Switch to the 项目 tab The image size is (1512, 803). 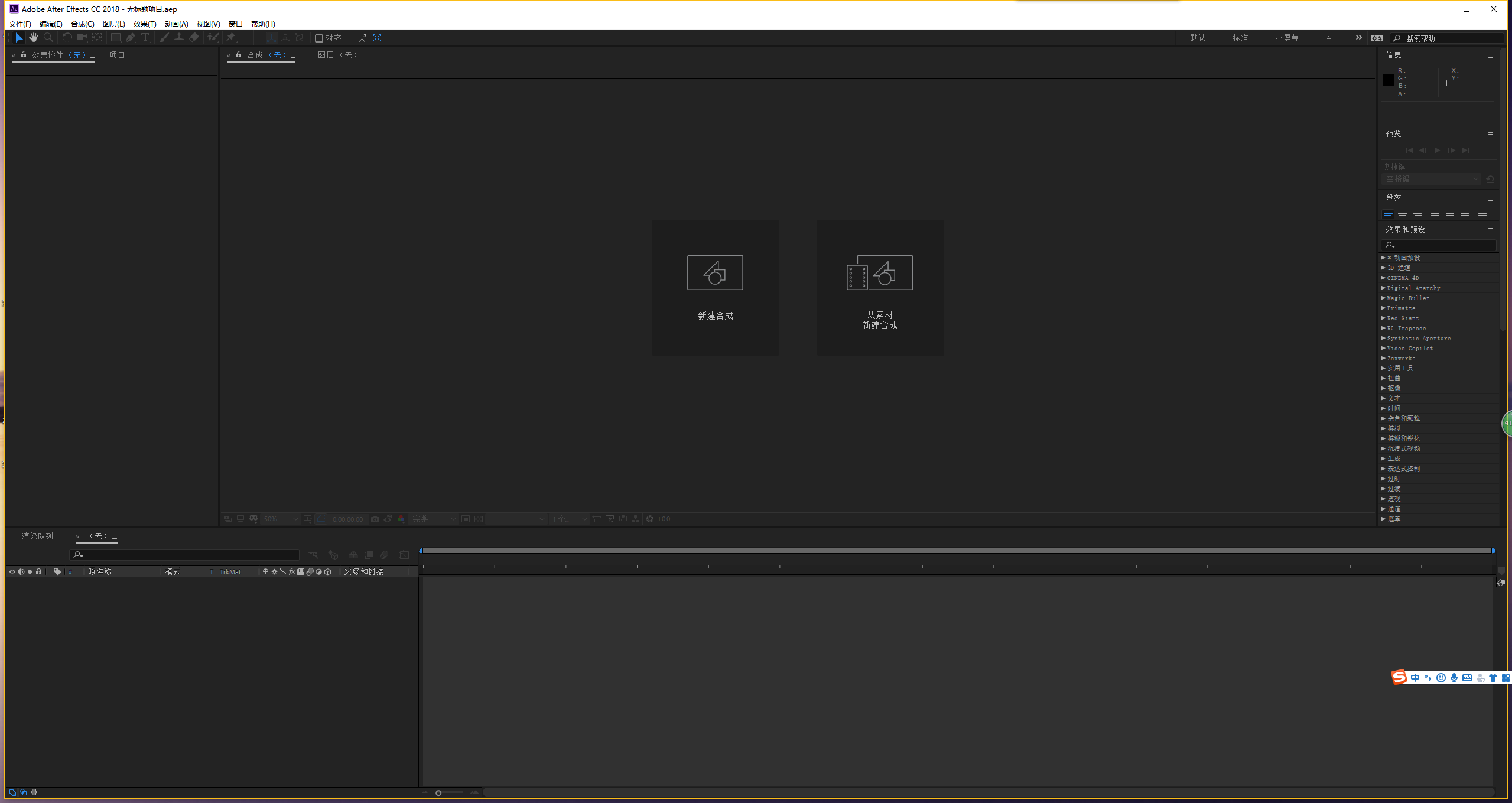click(x=117, y=55)
